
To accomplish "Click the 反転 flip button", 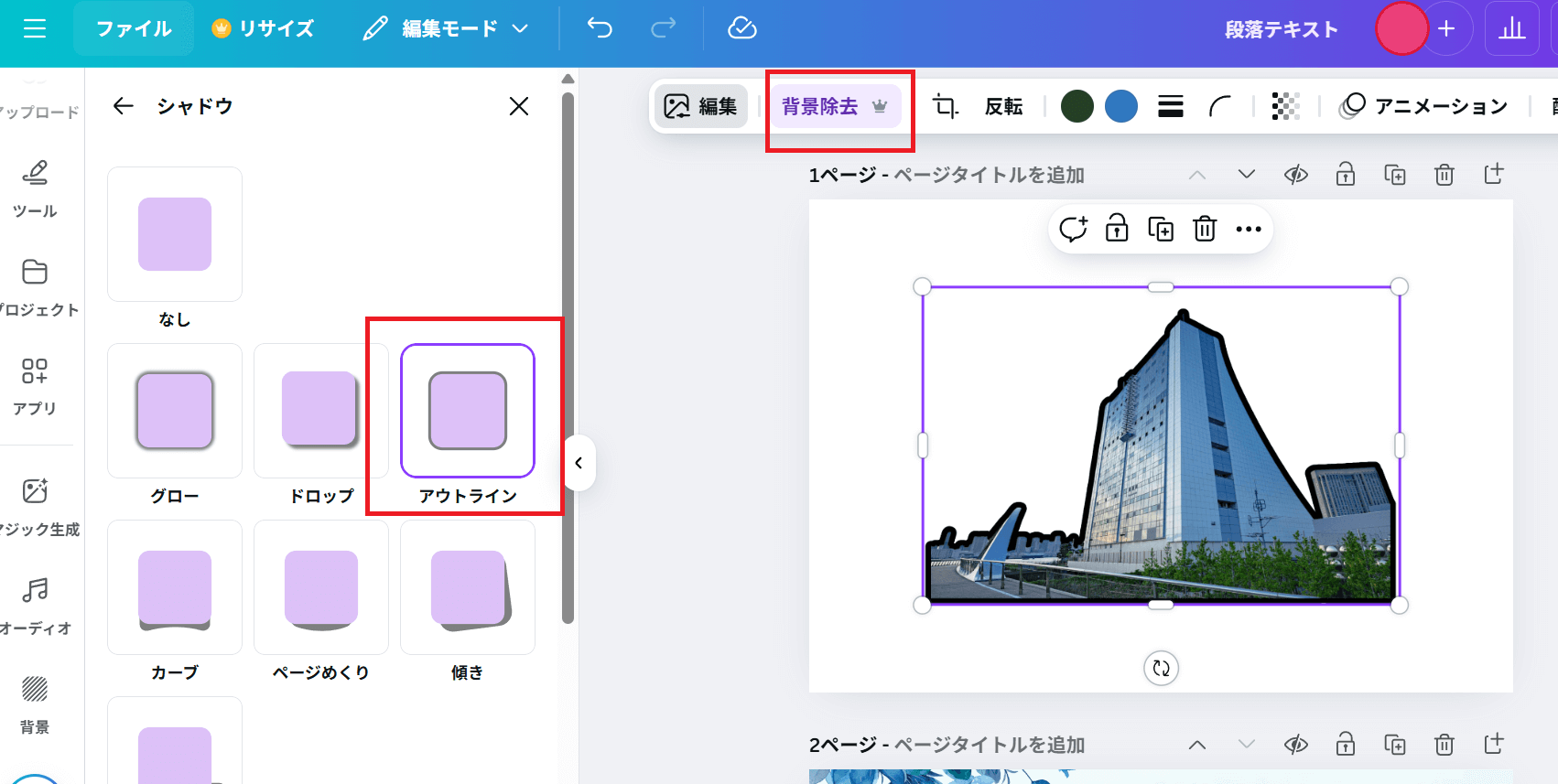I will point(1003,106).
